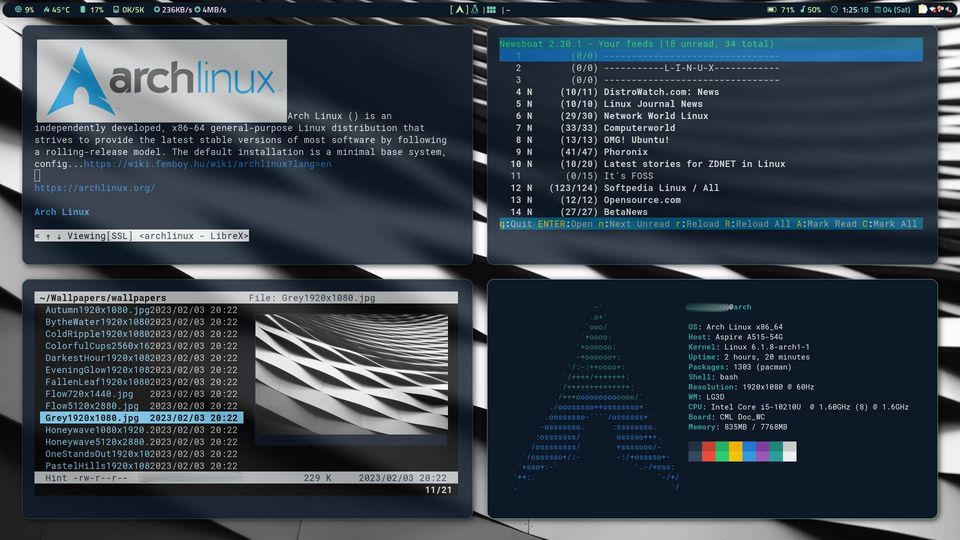Screen dimensions: 960x540
Task: Click the Viewing[SSL] archlinux status line
Action: 141,236
